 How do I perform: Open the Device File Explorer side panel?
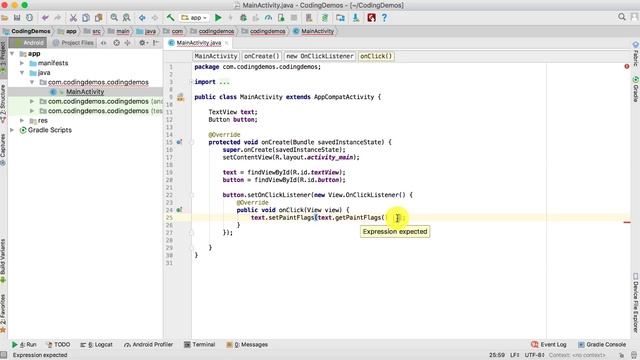coord(636,303)
